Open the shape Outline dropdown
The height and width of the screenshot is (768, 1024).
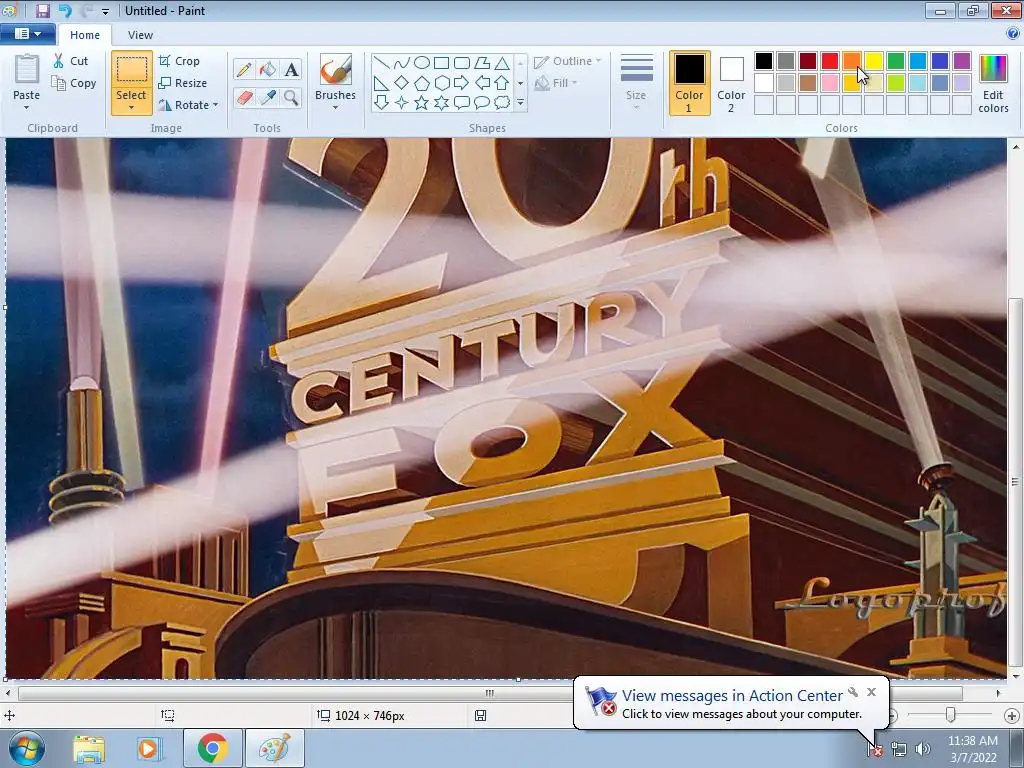coord(568,61)
